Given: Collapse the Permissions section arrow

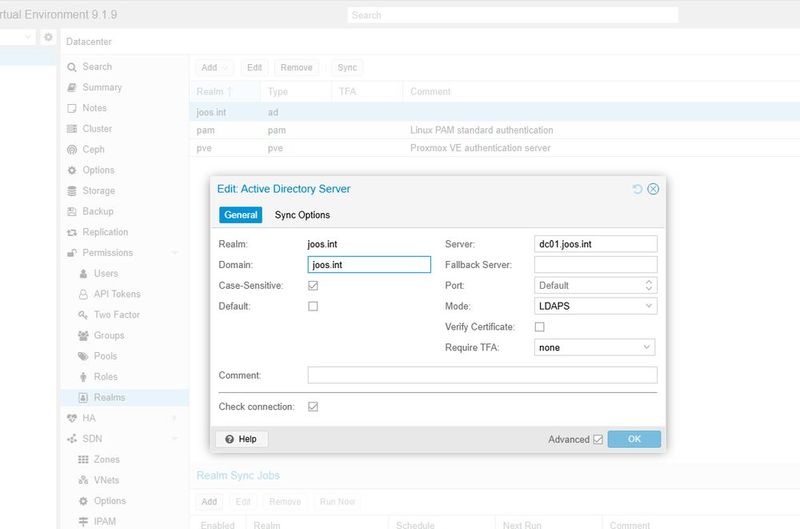Looking at the screenshot, I should coord(175,253).
